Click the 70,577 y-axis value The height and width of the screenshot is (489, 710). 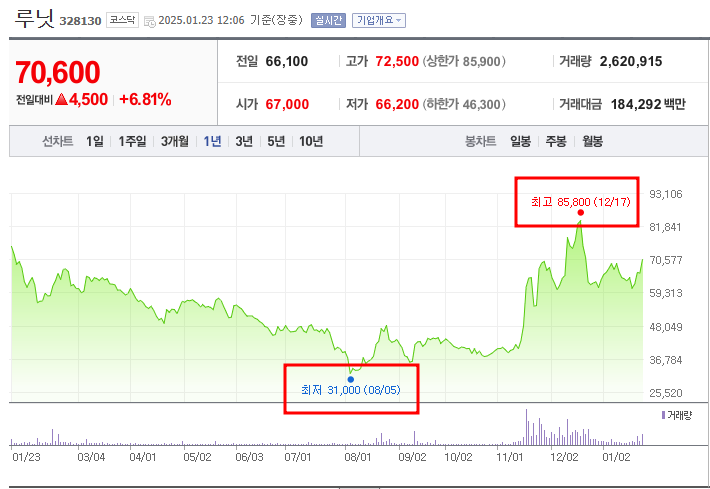(666, 260)
